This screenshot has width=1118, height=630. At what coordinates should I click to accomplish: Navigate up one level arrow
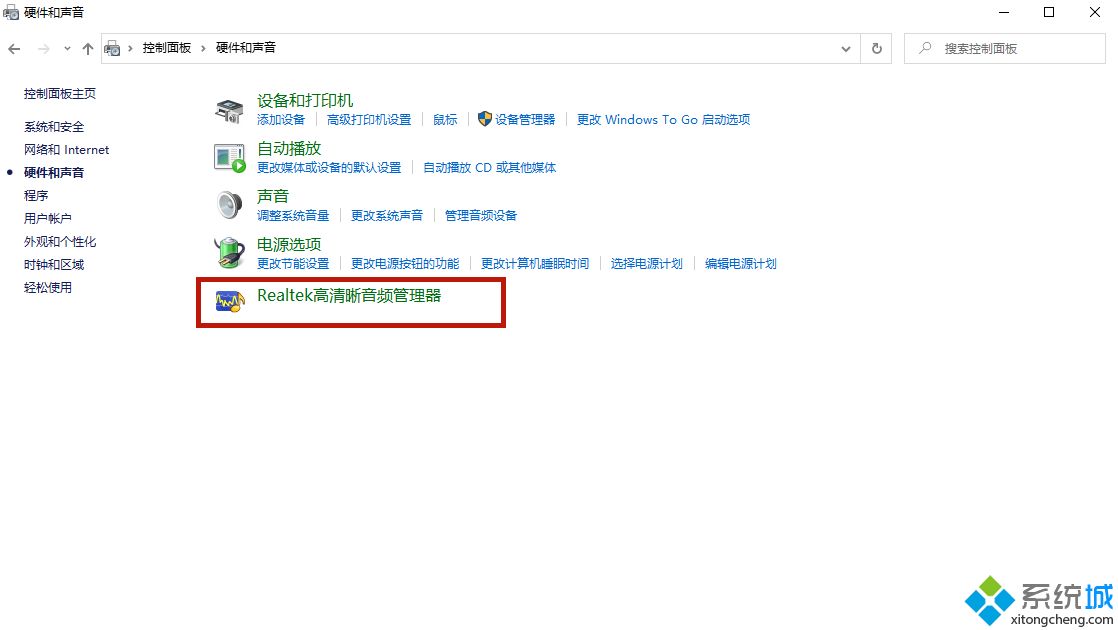88,48
